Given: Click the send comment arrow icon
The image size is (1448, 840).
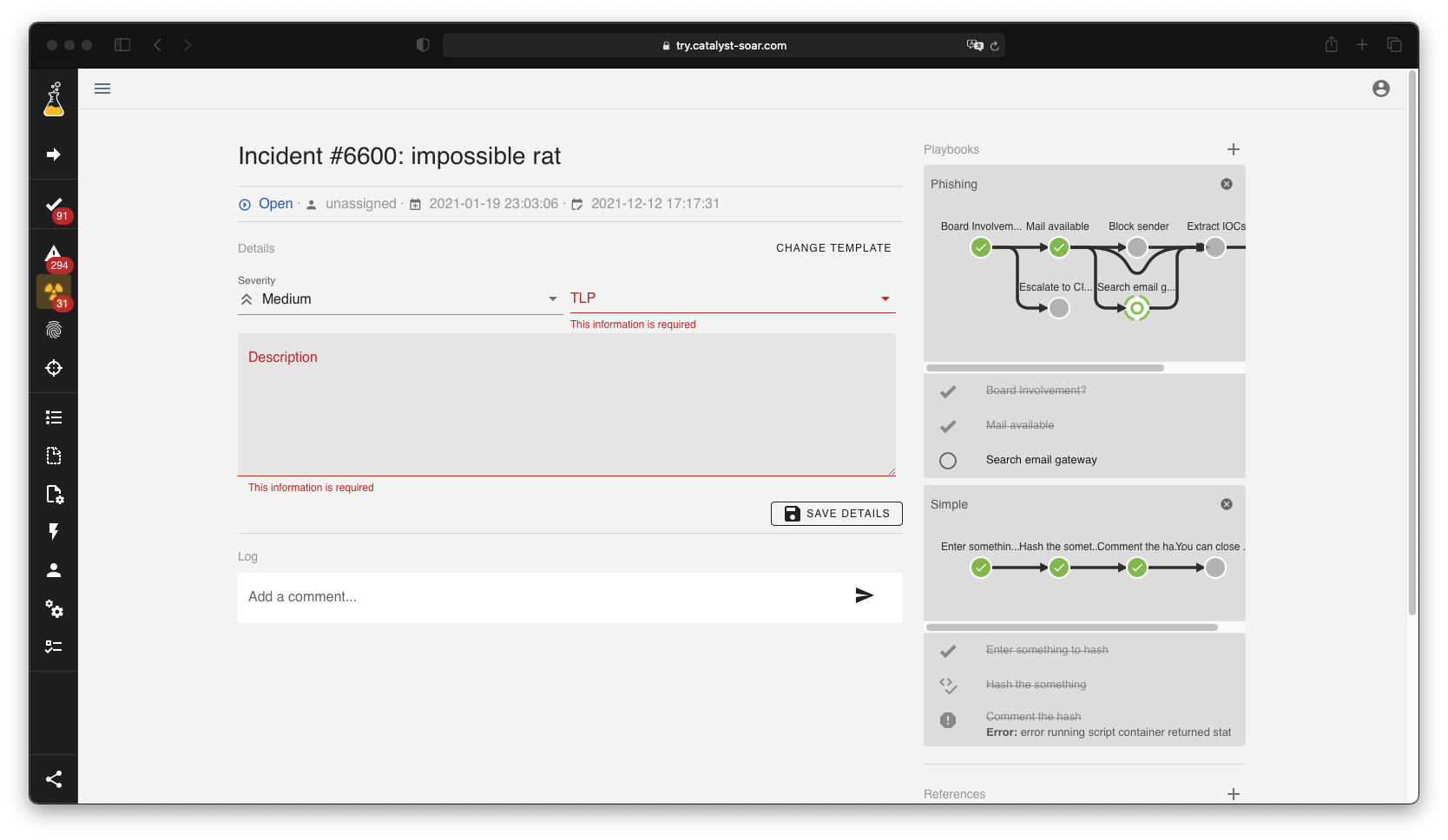Looking at the screenshot, I should [x=864, y=595].
